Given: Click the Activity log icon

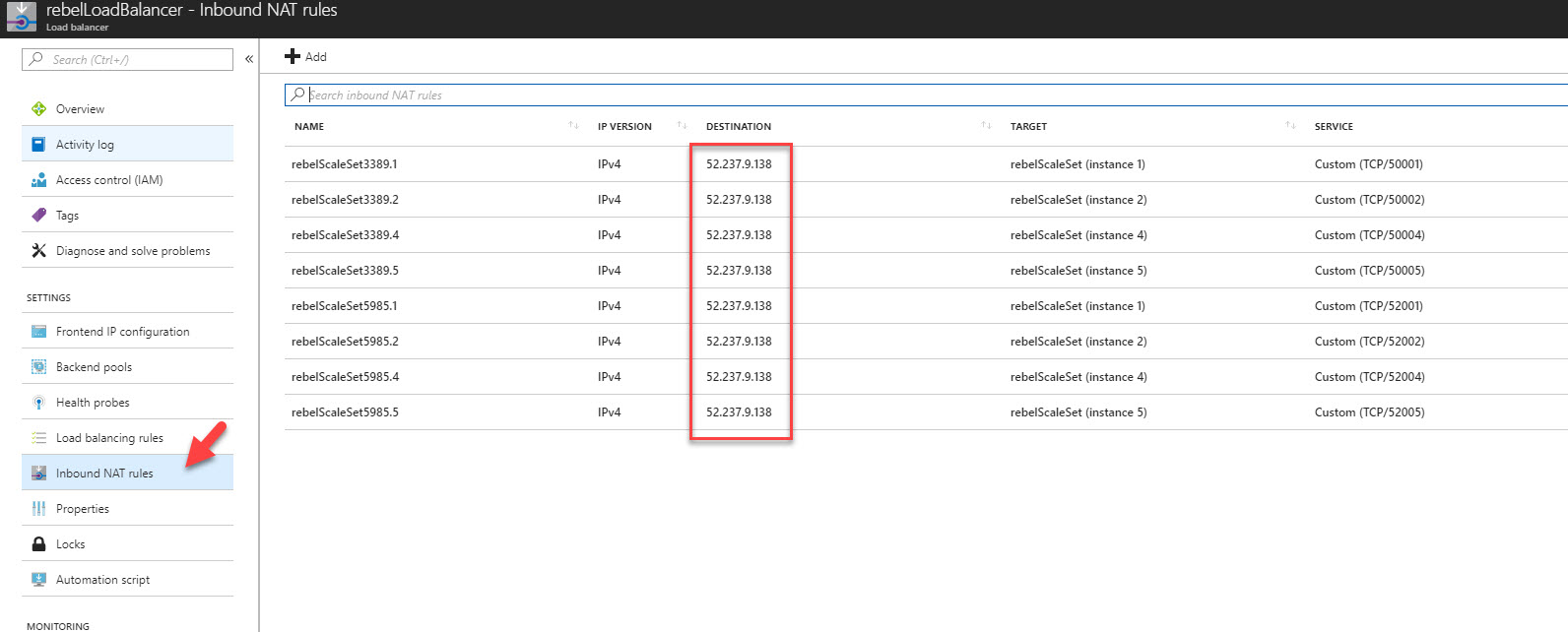Looking at the screenshot, I should tap(38, 145).
